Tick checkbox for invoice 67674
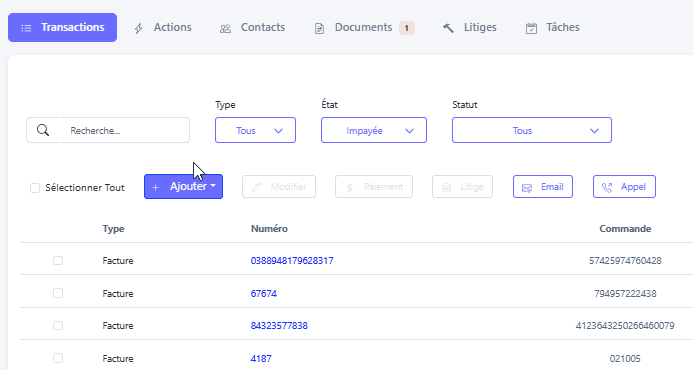The height and width of the screenshot is (370, 693). (x=58, y=293)
